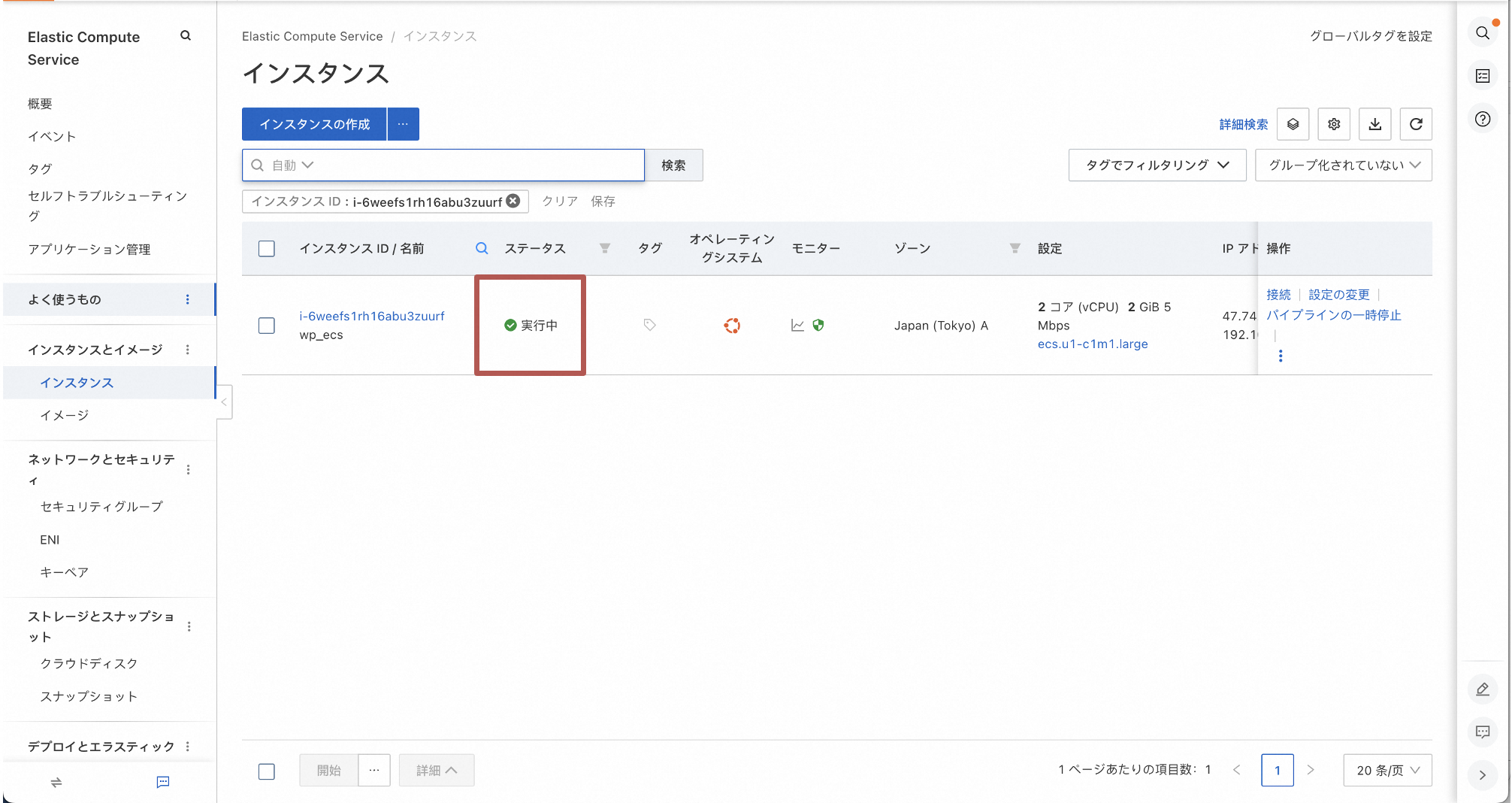Image resolution: width=1512 pixels, height=803 pixels.
Task: Export the instance list with download icon
Action: pyautogui.click(x=1375, y=124)
